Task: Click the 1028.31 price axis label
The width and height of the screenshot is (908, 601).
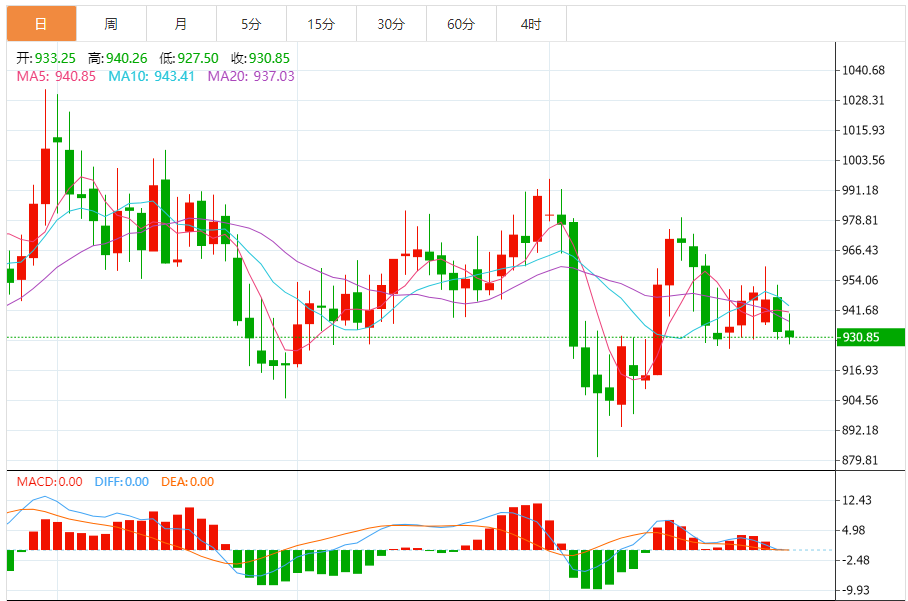Action: 863,100
